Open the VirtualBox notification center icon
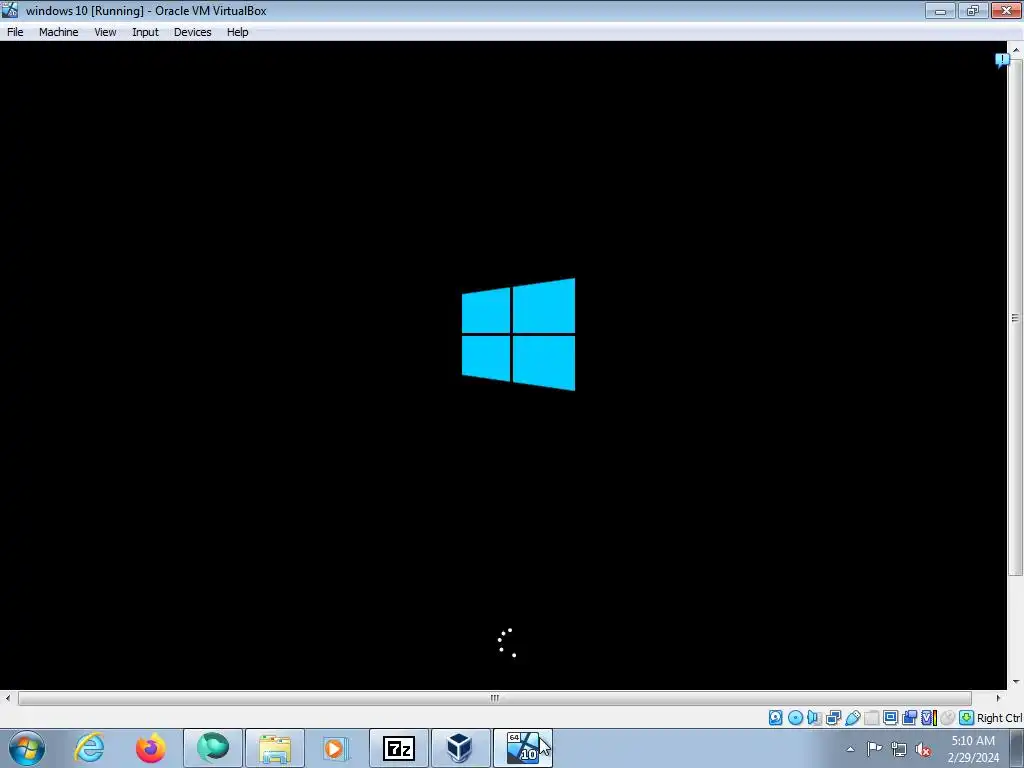 (1002, 61)
